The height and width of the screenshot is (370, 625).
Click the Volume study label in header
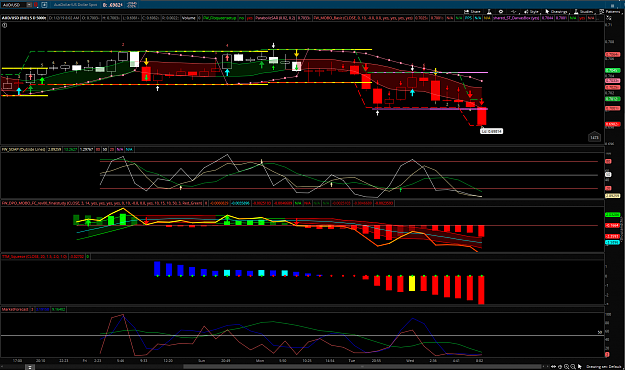[188, 18]
